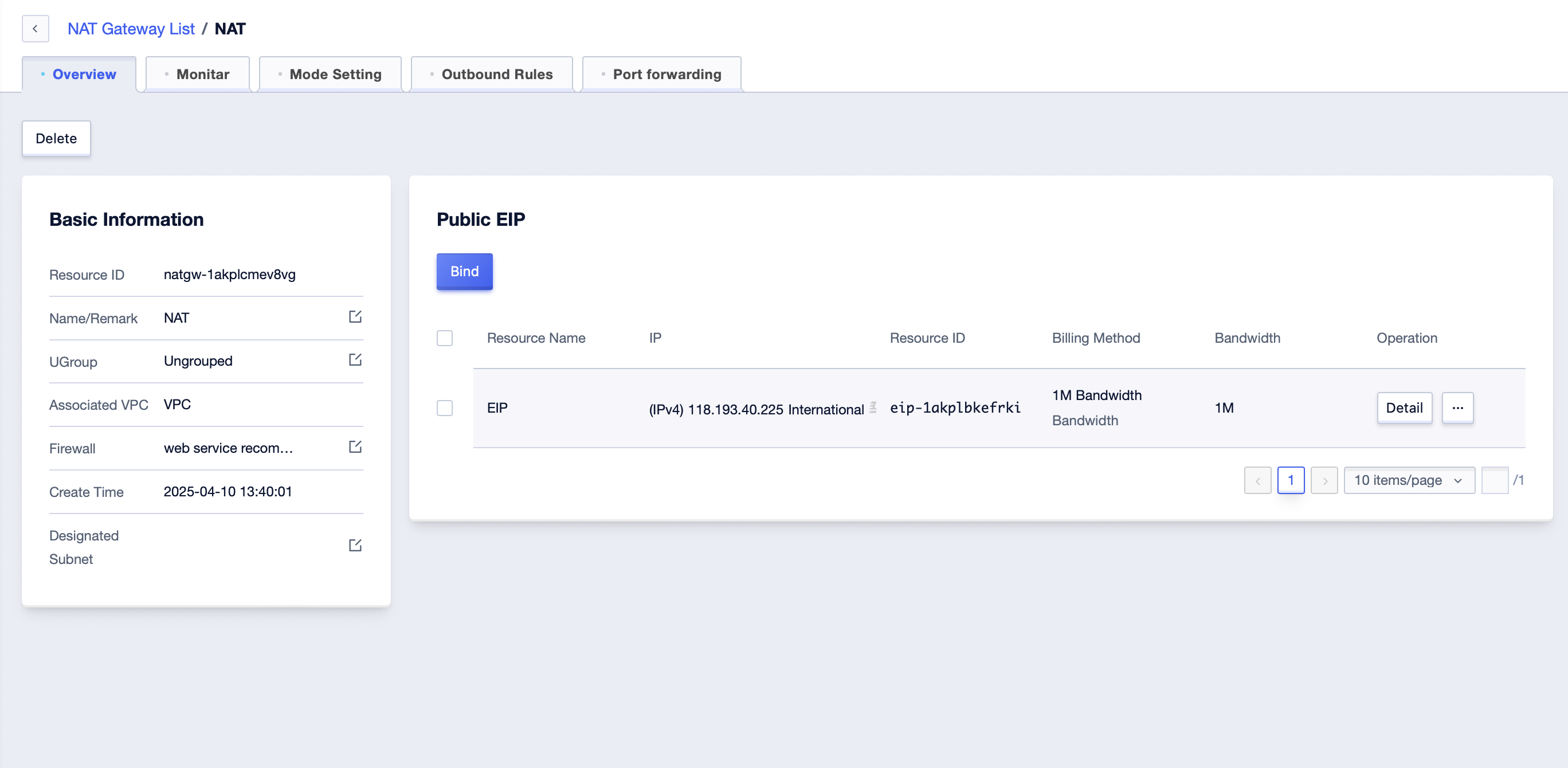Copy the EIP address icon
This screenshot has height=768, width=1568.
(873, 407)
